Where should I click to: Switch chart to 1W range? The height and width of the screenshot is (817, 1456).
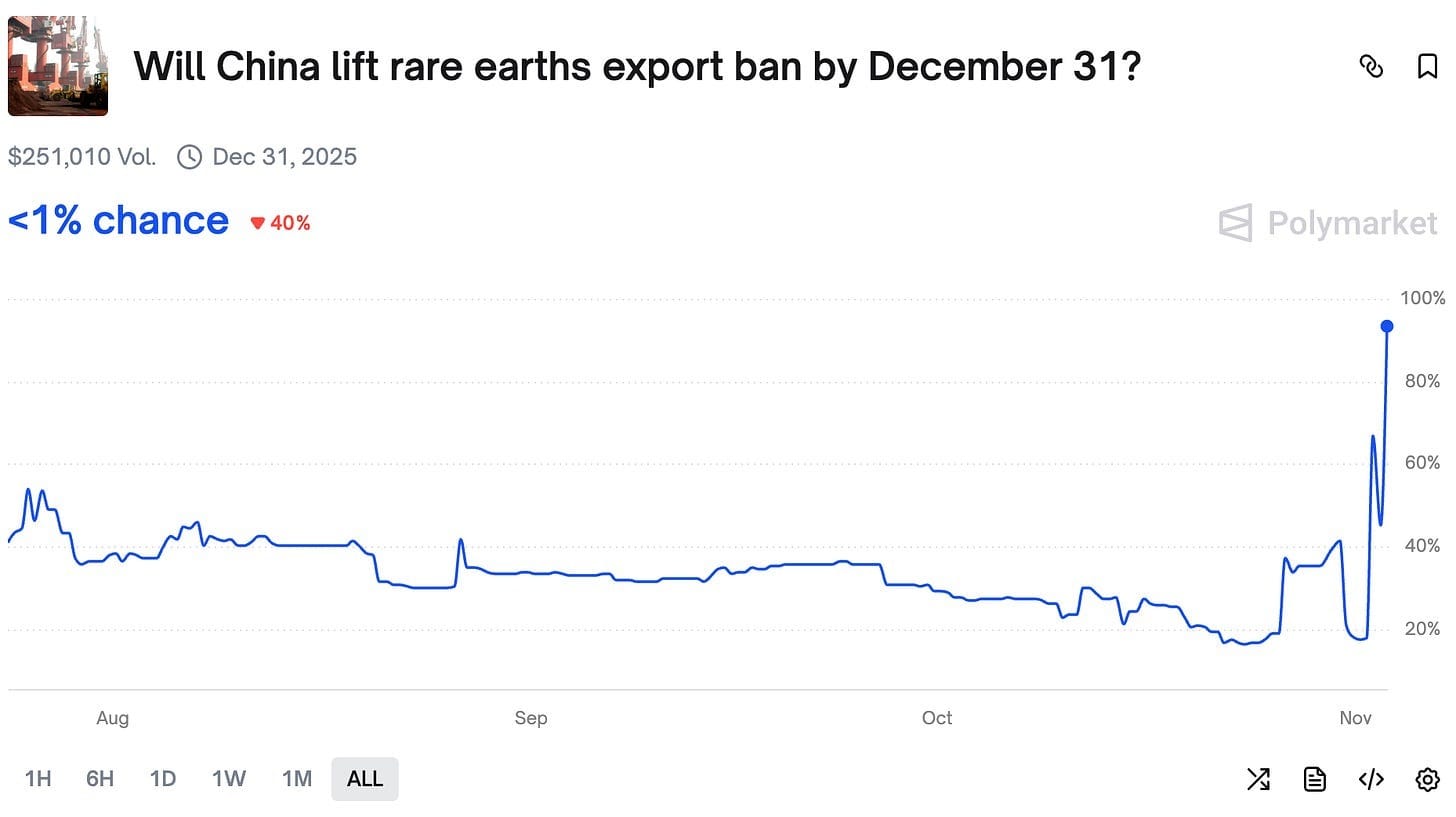pyautogui.click(x=229, y=779)
